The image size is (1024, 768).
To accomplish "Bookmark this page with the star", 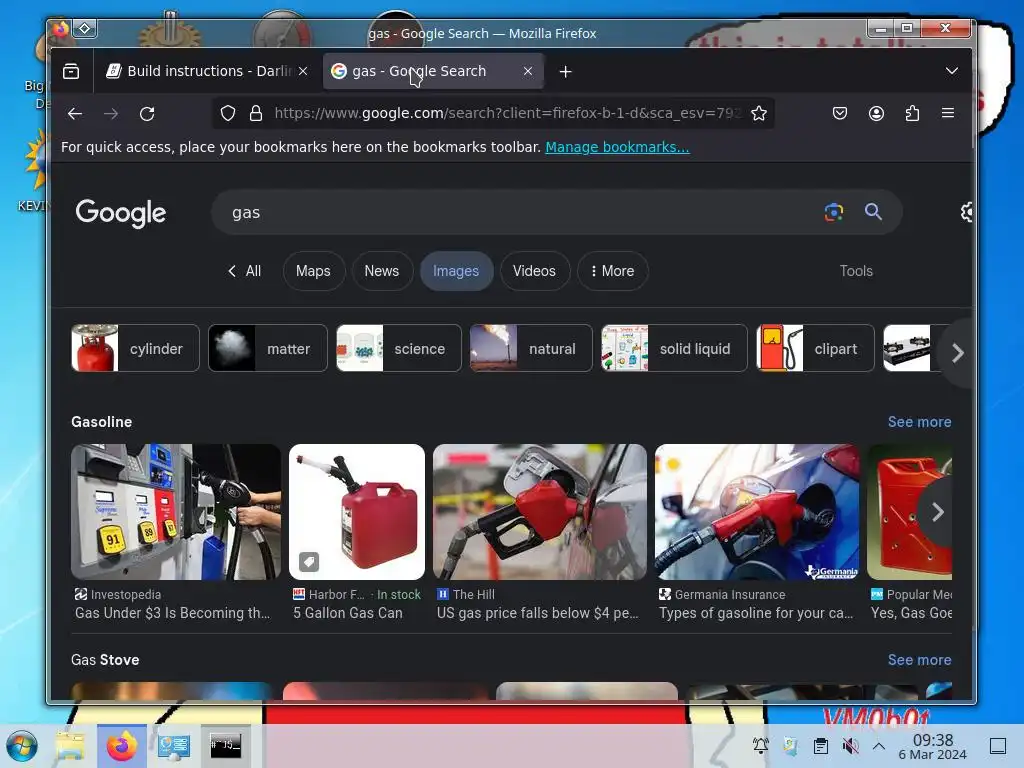I will click(758, 114).
